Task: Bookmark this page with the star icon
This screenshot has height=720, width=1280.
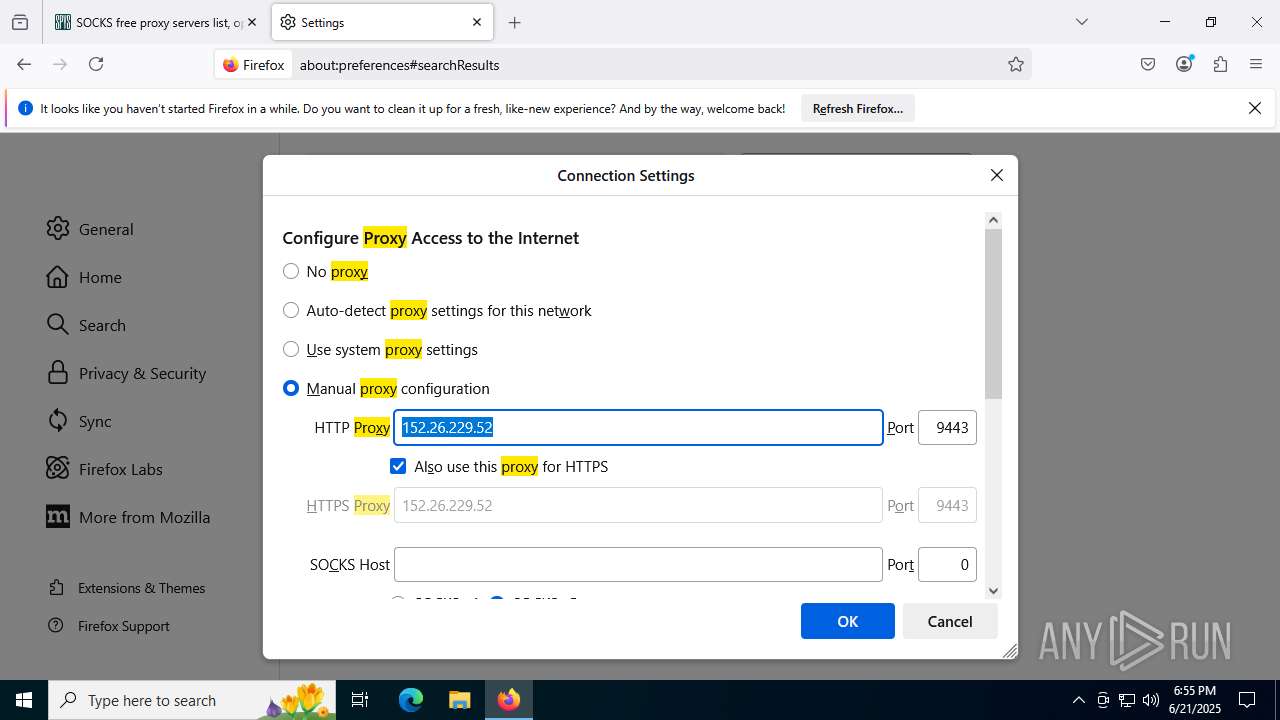Action: tap(1016, 64)
